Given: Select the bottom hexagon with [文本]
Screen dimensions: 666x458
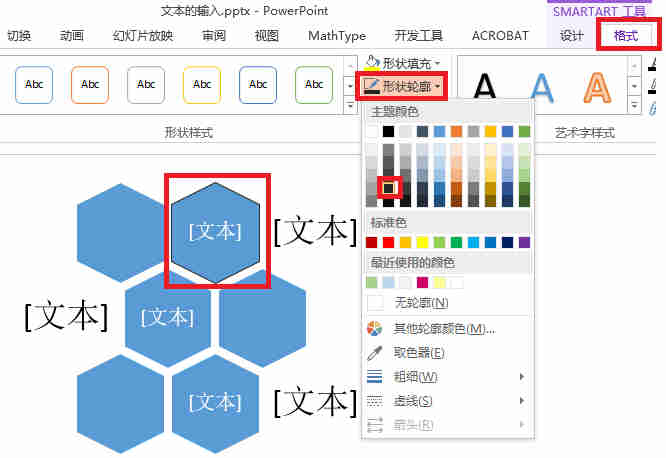Looking at the screenshot, I should (x=215, y=404).
